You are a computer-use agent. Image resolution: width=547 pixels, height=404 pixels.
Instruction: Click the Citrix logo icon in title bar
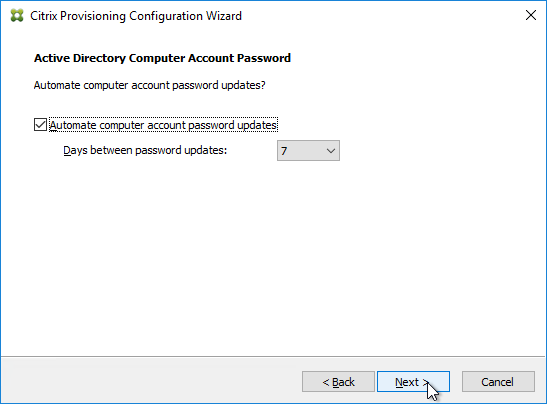[x=17, y=16]
